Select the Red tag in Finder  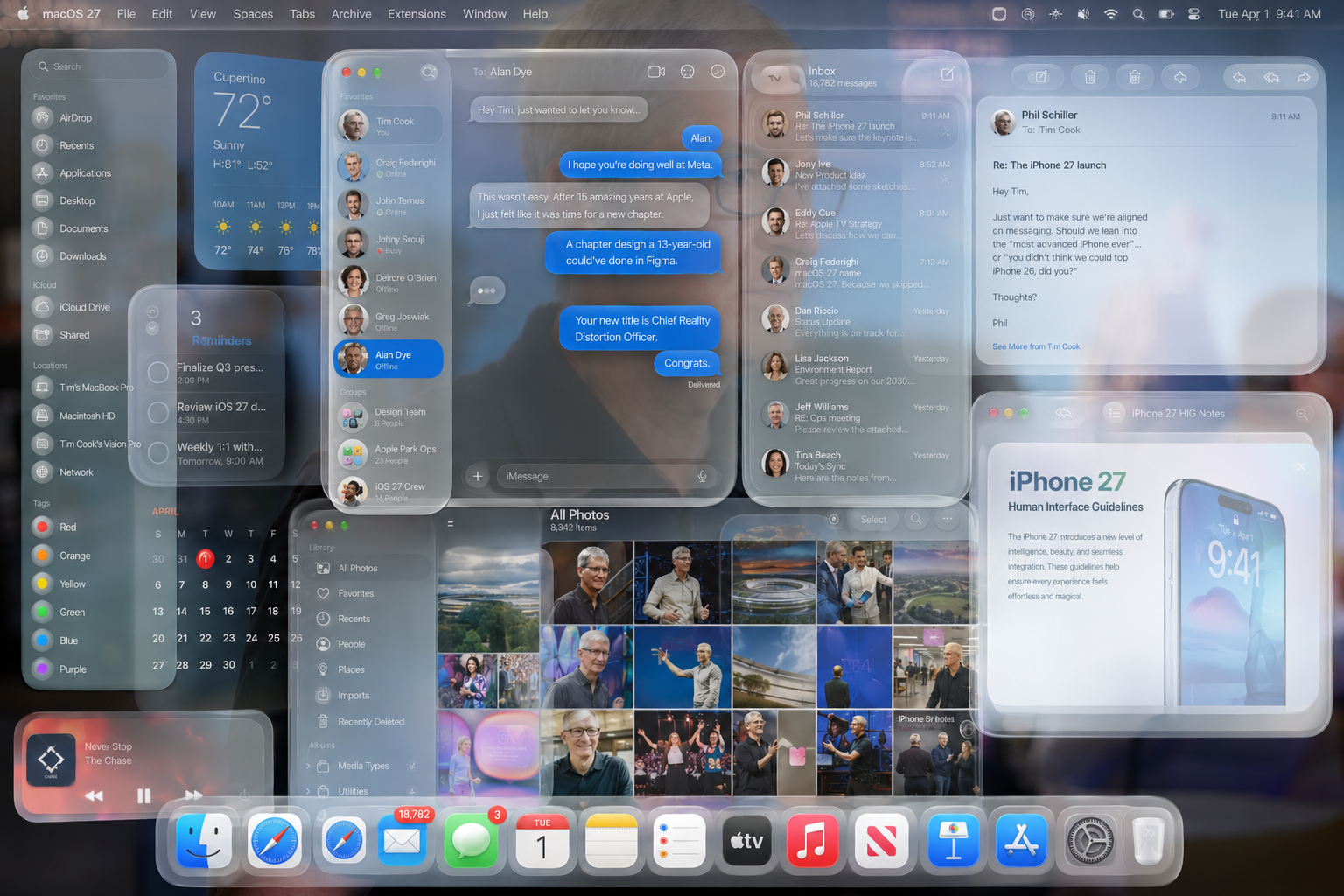pos(55,527)
